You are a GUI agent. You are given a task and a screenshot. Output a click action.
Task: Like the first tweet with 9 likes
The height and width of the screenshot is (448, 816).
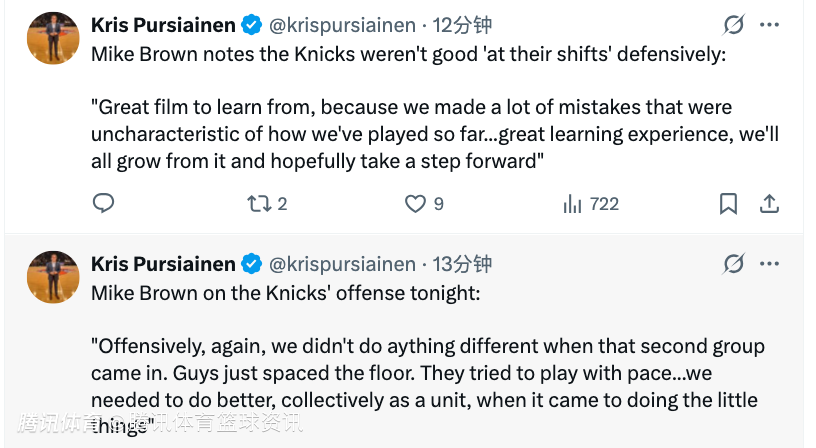coord(415,204)
